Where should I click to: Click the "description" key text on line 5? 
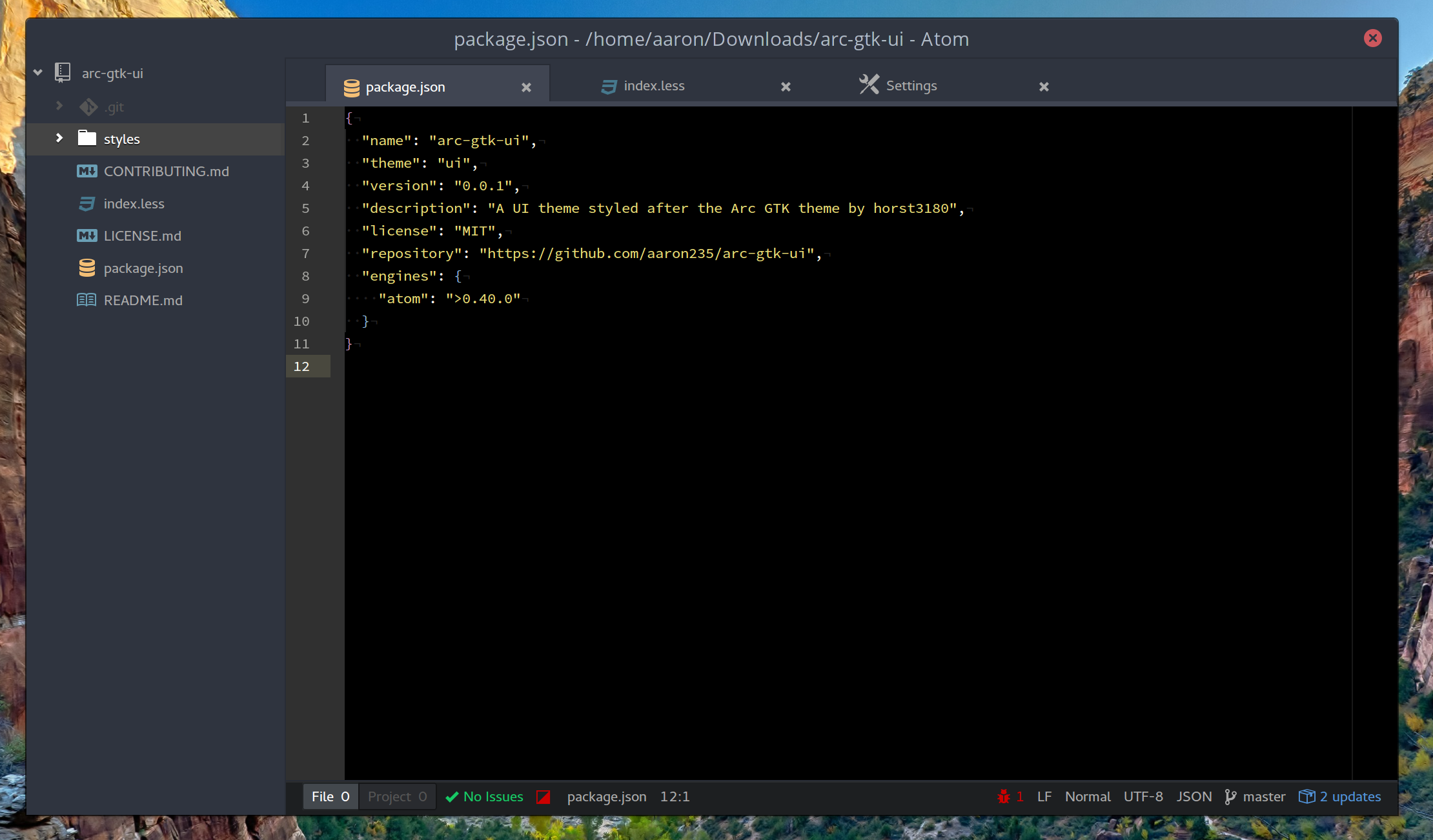(416, 208)
